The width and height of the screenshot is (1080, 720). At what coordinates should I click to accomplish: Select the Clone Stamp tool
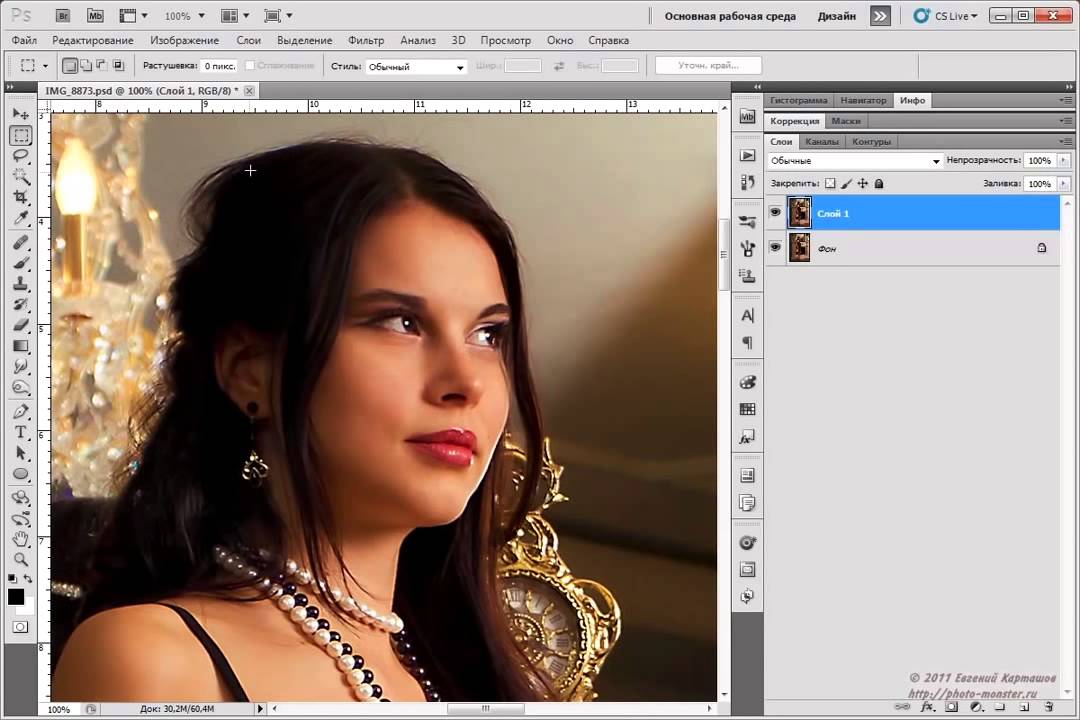tap(21, 283)
